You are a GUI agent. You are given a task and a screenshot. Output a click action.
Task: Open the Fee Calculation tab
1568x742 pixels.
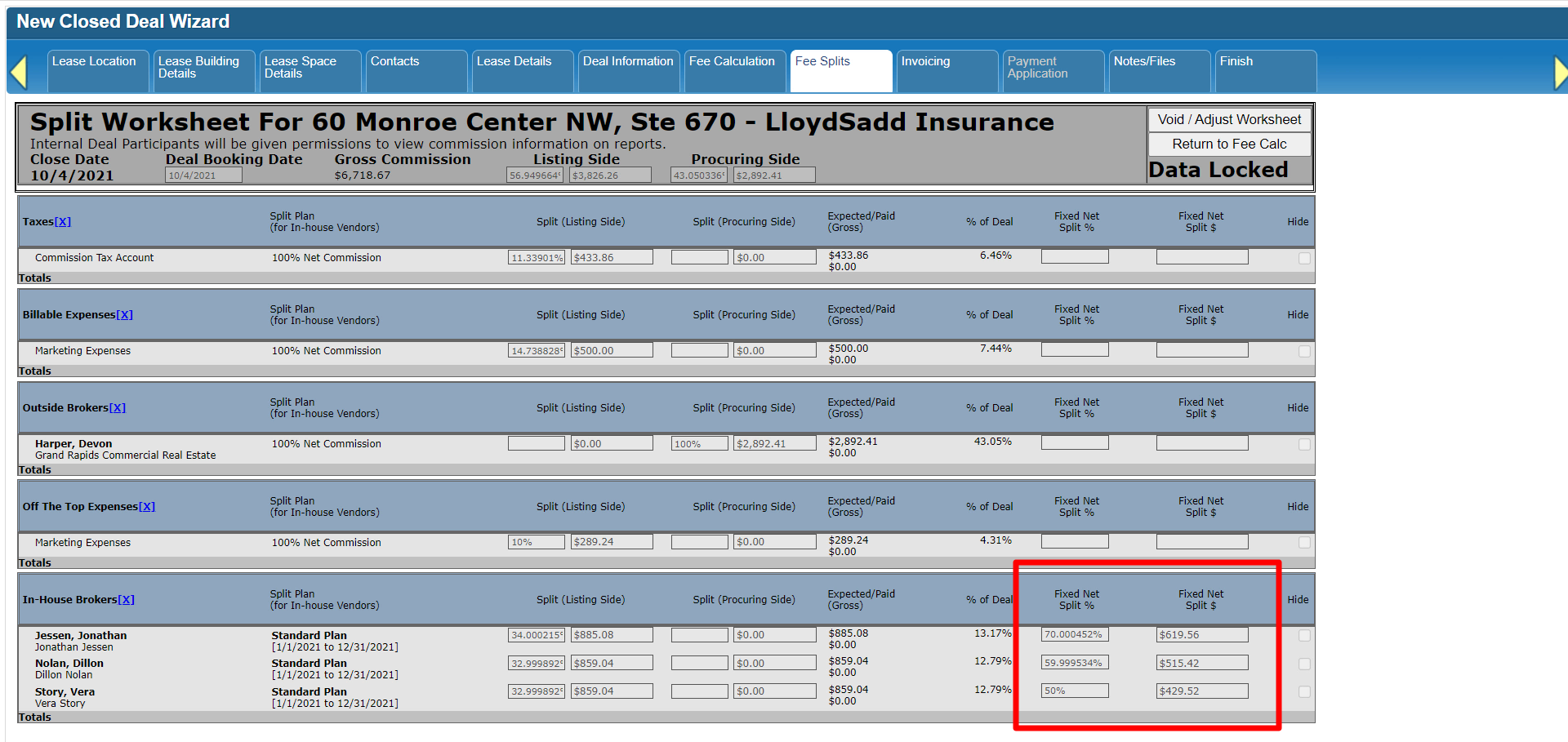(732, 62)
